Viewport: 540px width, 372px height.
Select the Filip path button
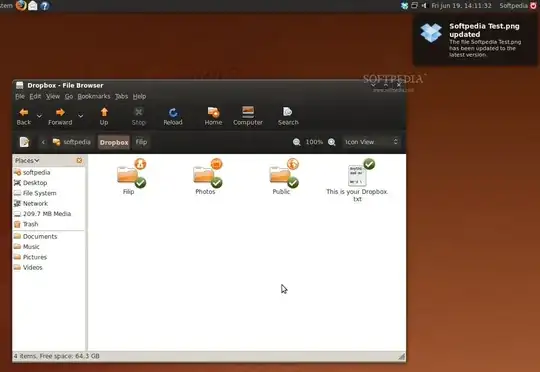141,142
